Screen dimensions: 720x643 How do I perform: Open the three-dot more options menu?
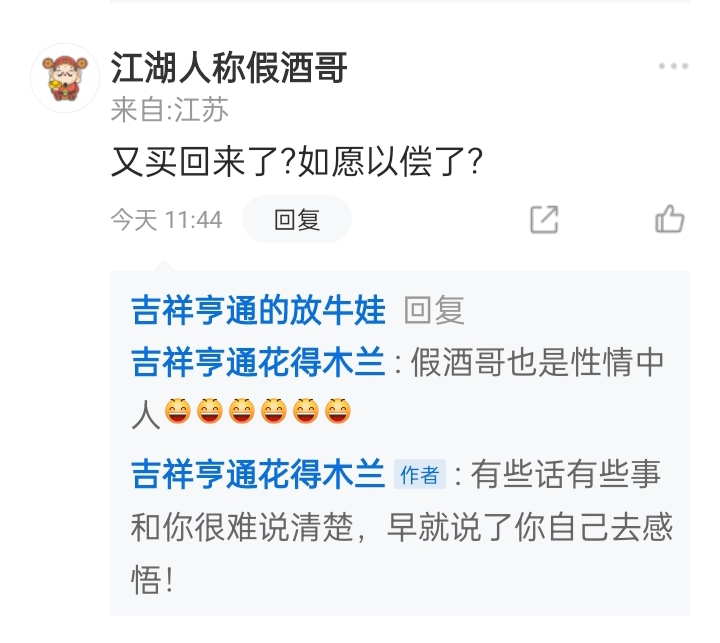(673, 66)
